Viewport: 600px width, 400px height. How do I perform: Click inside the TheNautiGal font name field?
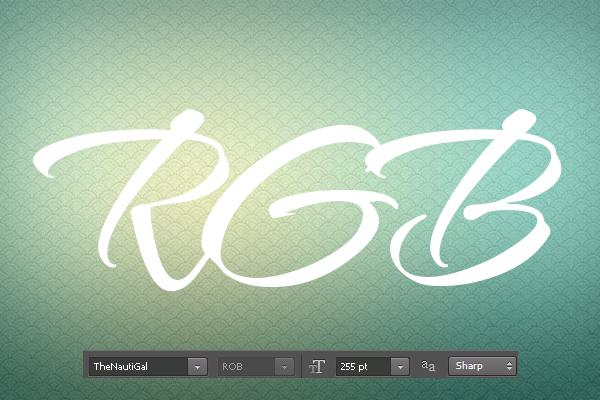[x=137, y=367]
